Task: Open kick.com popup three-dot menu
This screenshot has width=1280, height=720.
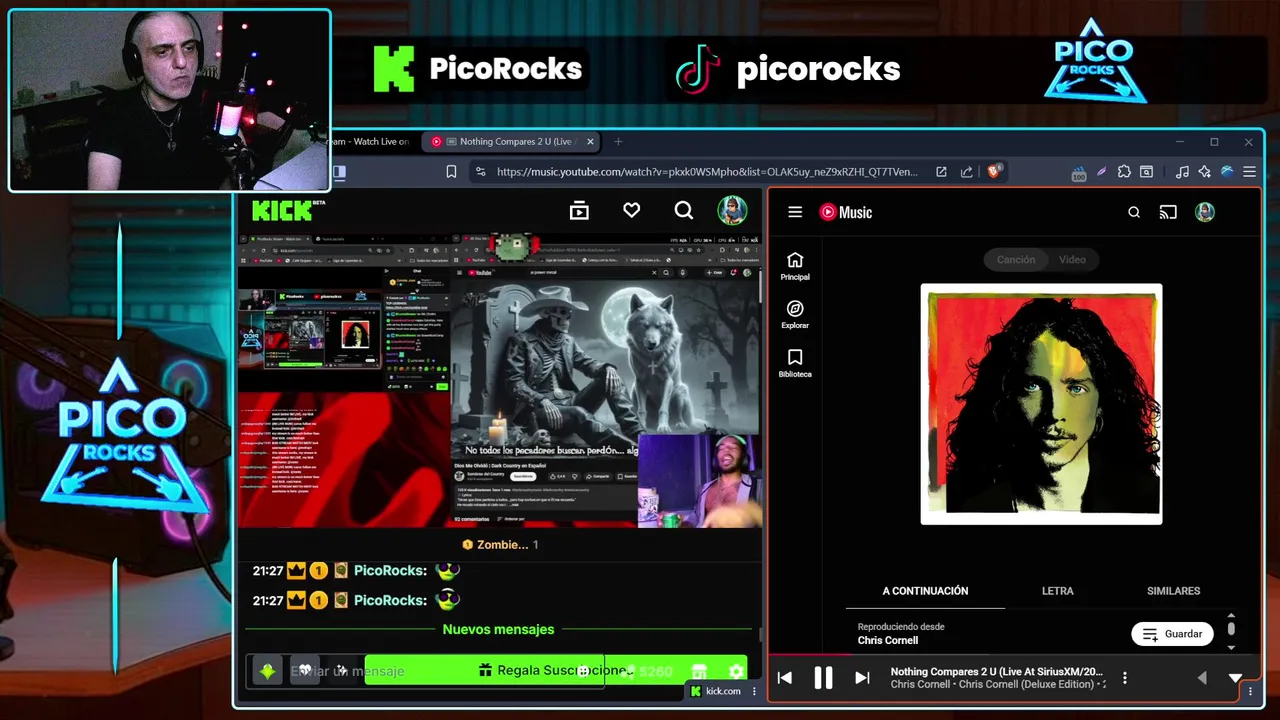Action: pyautogui.click(x=754, y=691)
